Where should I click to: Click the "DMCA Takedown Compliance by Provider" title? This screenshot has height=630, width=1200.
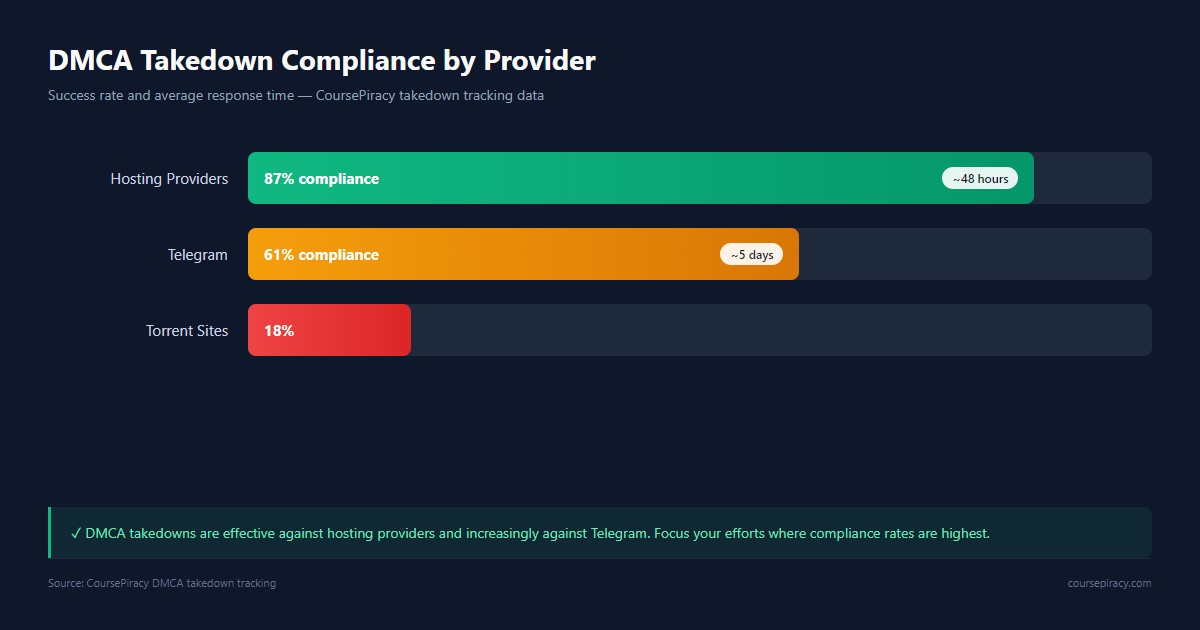[321, 61]
